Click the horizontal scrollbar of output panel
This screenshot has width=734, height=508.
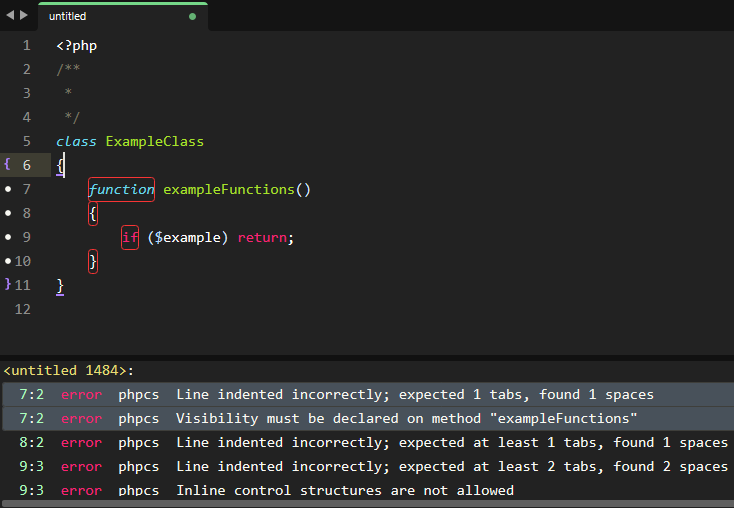pos(367,504)
